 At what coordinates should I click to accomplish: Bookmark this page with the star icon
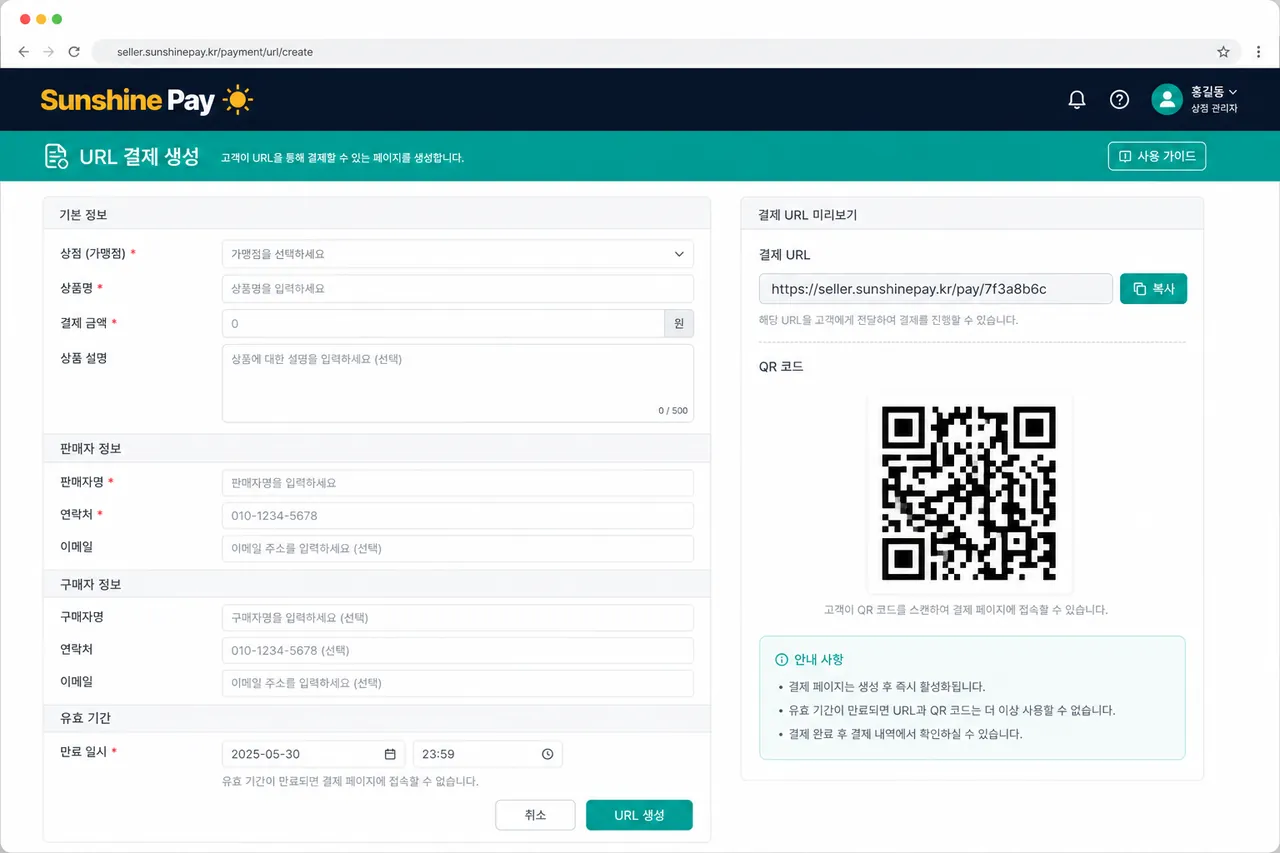(x=1223, y=52)
